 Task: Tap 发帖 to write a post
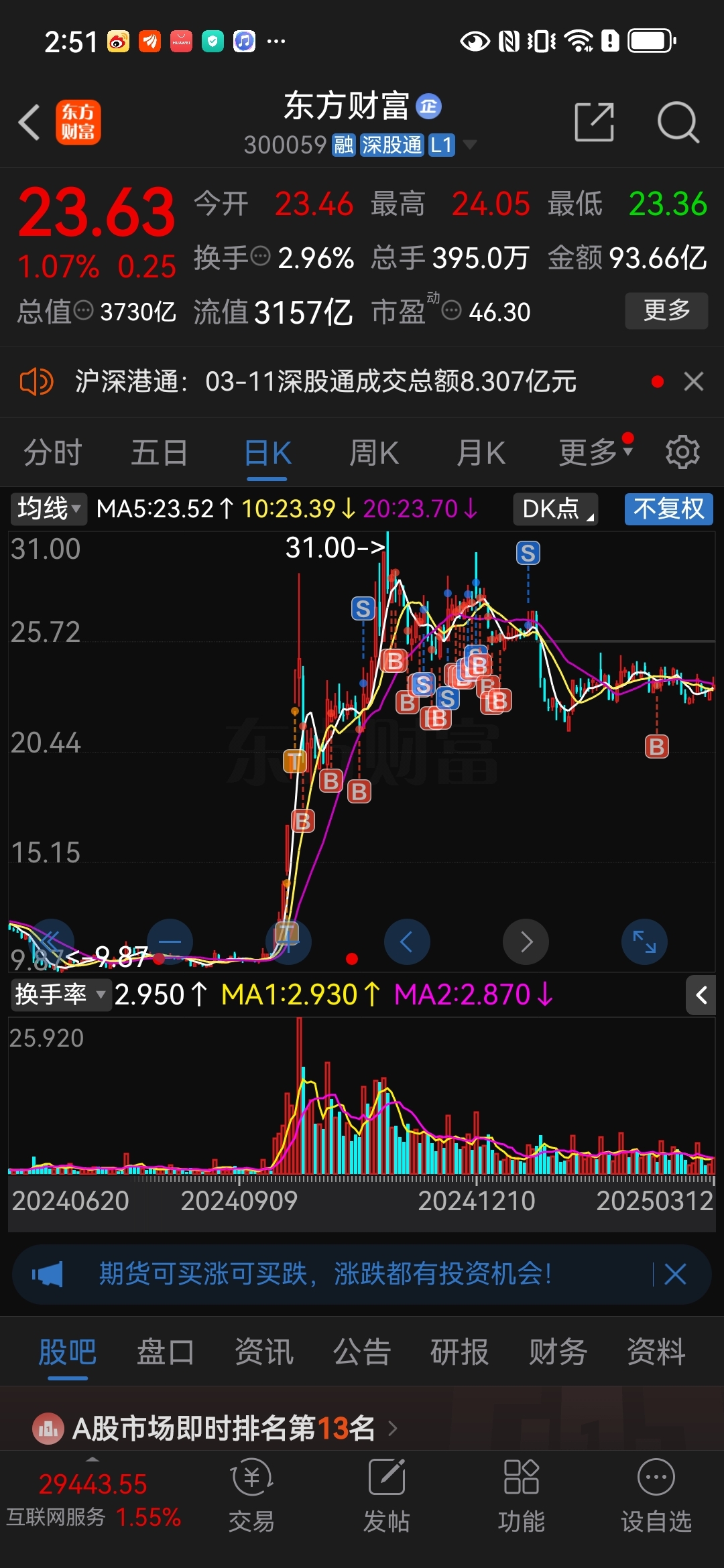pos(387,1496)
